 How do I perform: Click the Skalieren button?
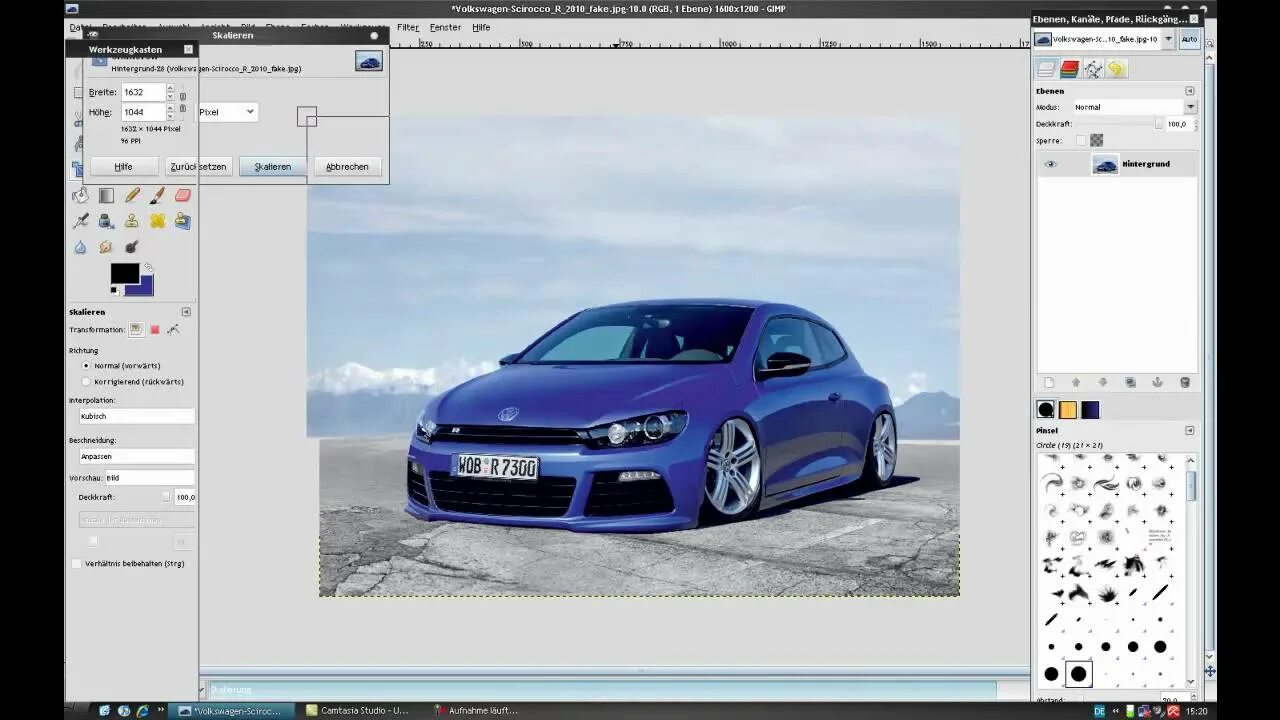273,167
